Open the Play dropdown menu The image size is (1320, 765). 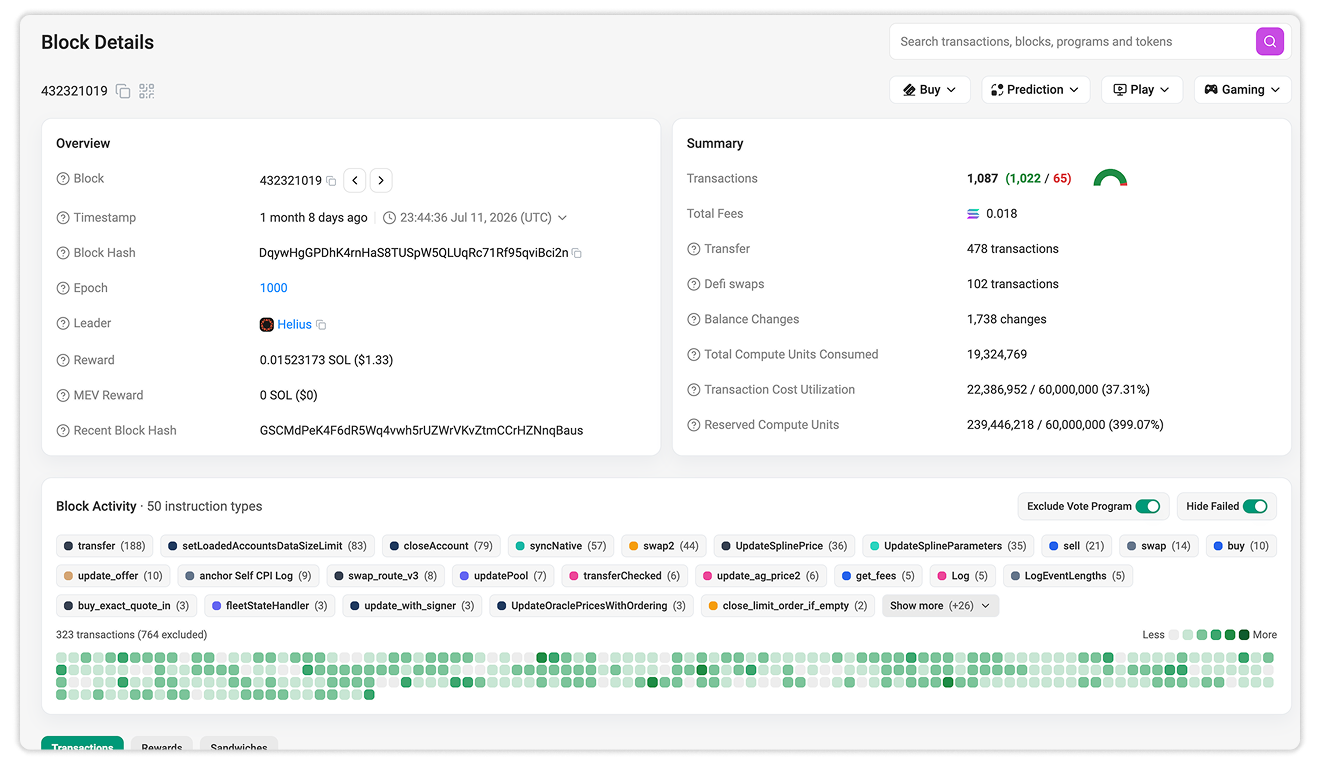1142,89
